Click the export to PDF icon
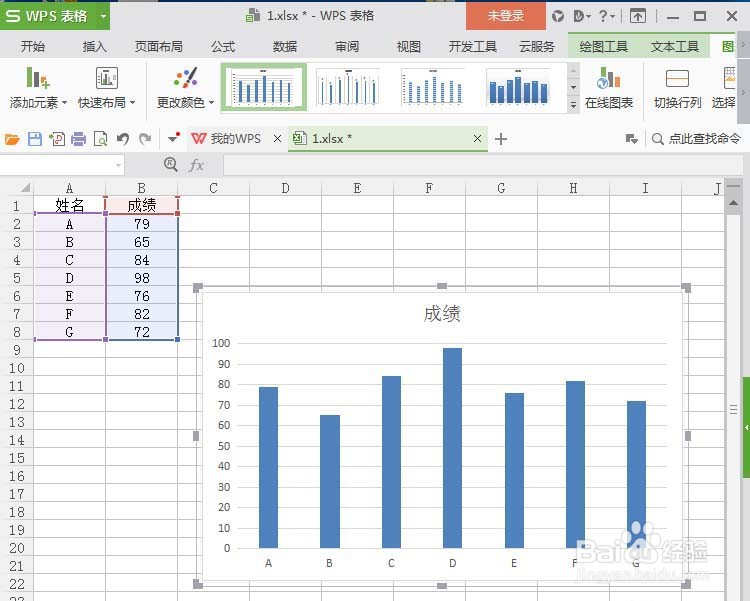The image size is (750, 601). pyautogui.click(x=57, y=139)
